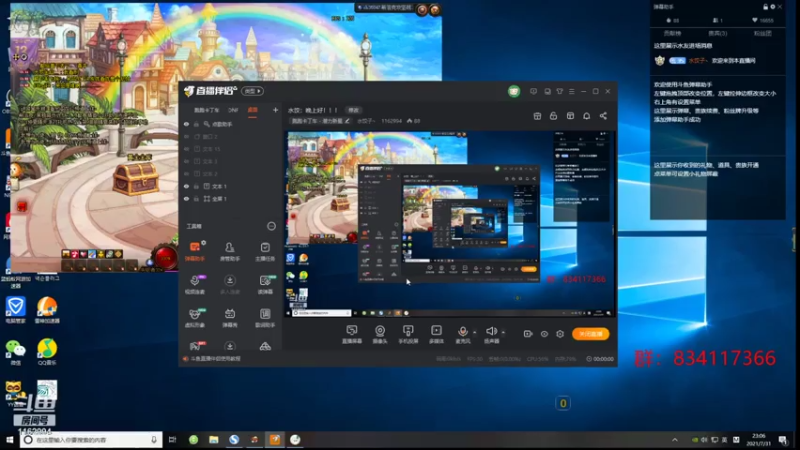Toggle visibility of 窗口 2 source
The width and height of the screenshot is (800, 450).
point(186,137)
